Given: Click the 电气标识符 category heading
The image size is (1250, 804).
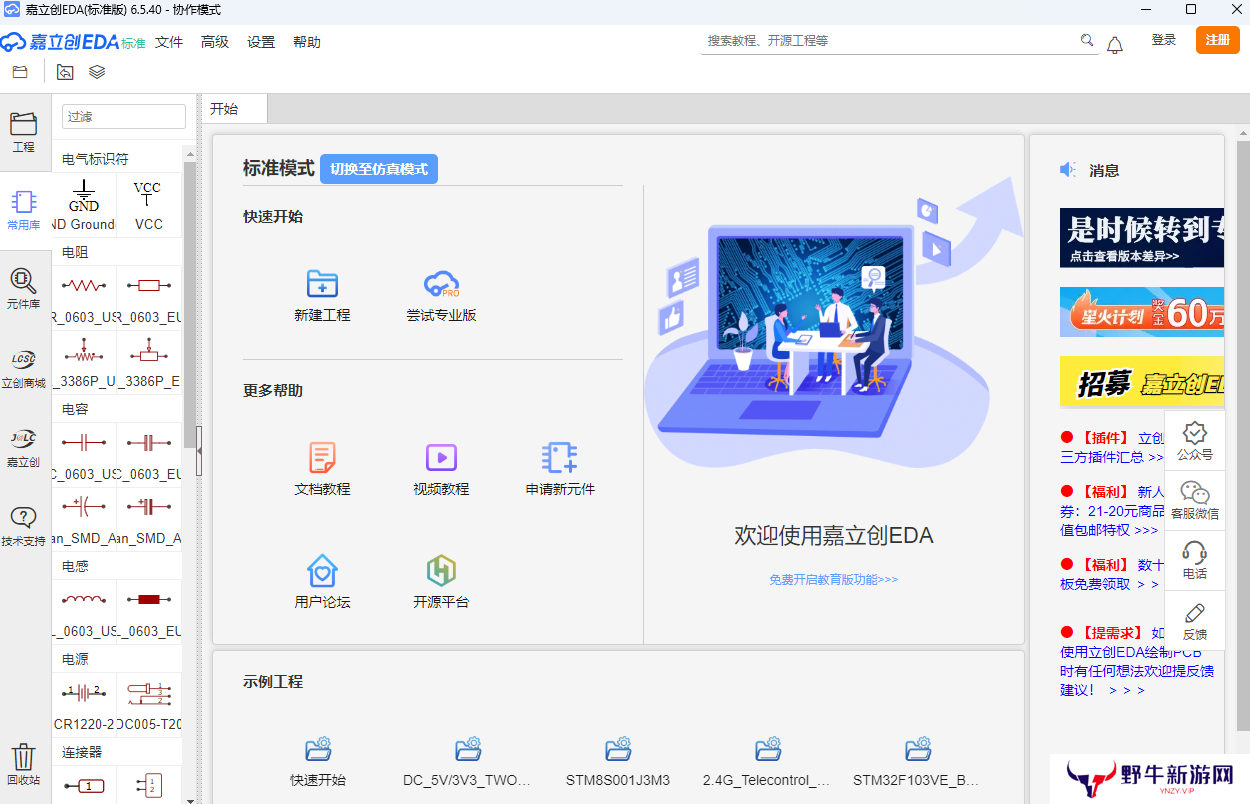Looking at the screenshot, I should 95,159.
